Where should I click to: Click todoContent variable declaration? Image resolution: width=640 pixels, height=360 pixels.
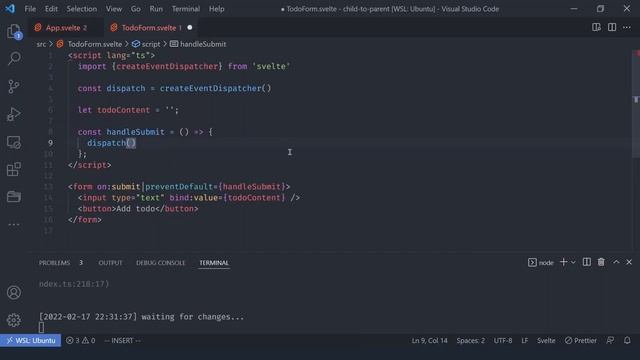(x=124, y=110)
